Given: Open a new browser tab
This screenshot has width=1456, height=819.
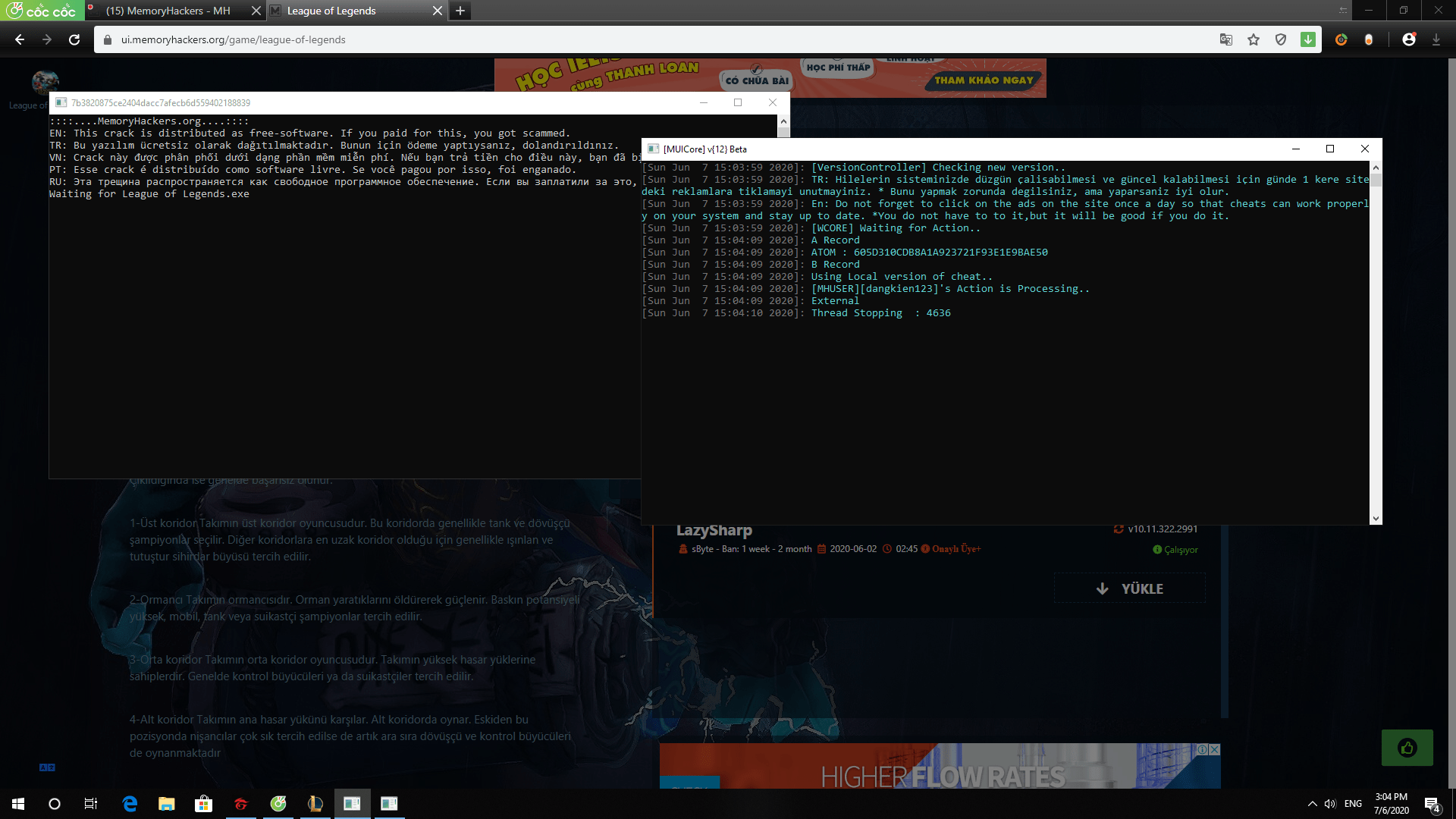Looking at the screenshot, I should click(x=460, y=11).
